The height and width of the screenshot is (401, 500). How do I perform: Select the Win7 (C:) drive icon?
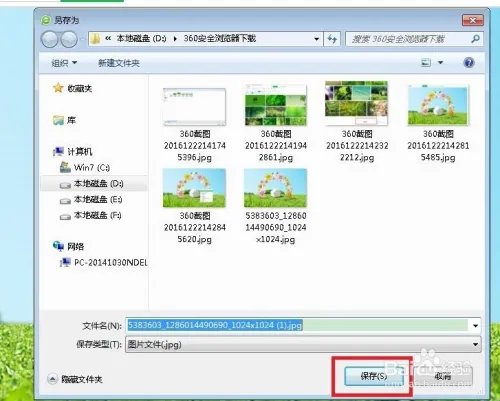click(x=65, y=167)
